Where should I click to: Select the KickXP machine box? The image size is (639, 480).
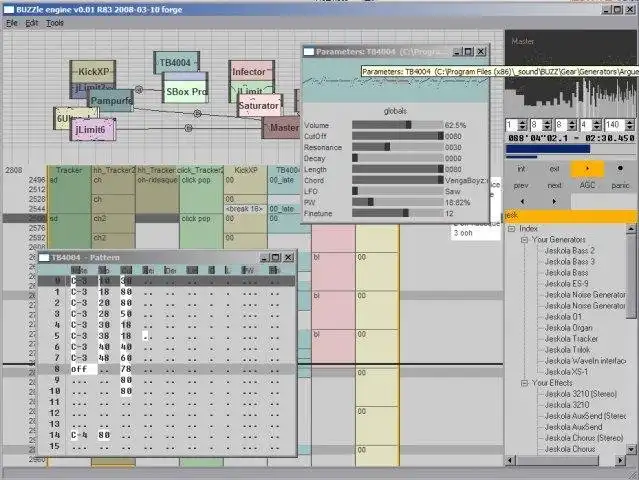point(93,72)
